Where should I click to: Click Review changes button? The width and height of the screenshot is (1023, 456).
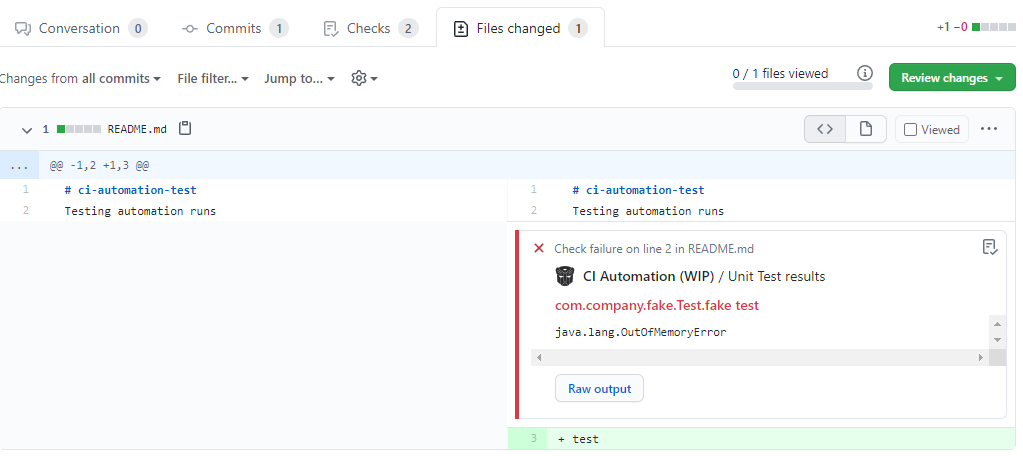point(952,78)
